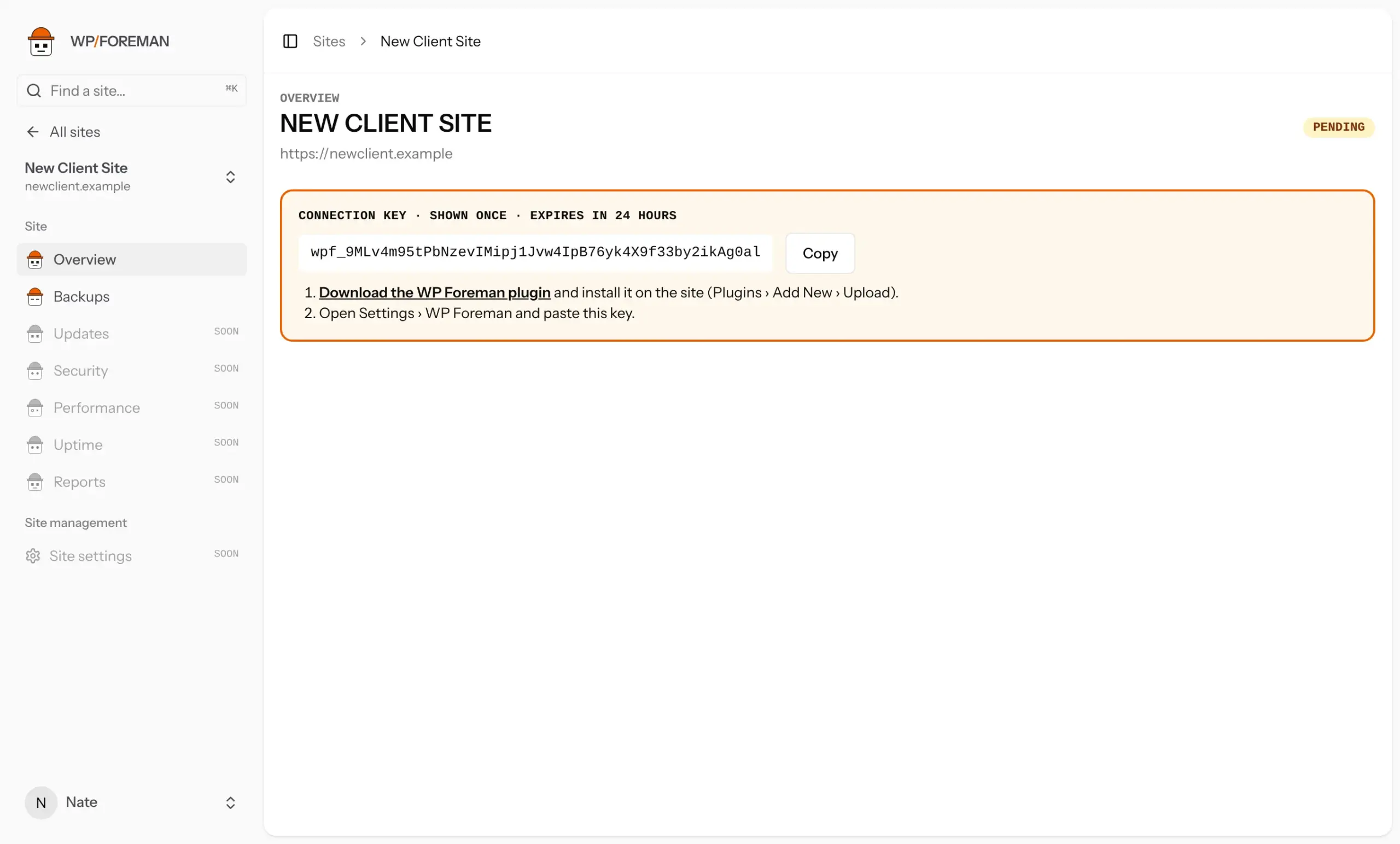Click the connection key text field
Screen dimensions: 1400x844
coord(535,252)
